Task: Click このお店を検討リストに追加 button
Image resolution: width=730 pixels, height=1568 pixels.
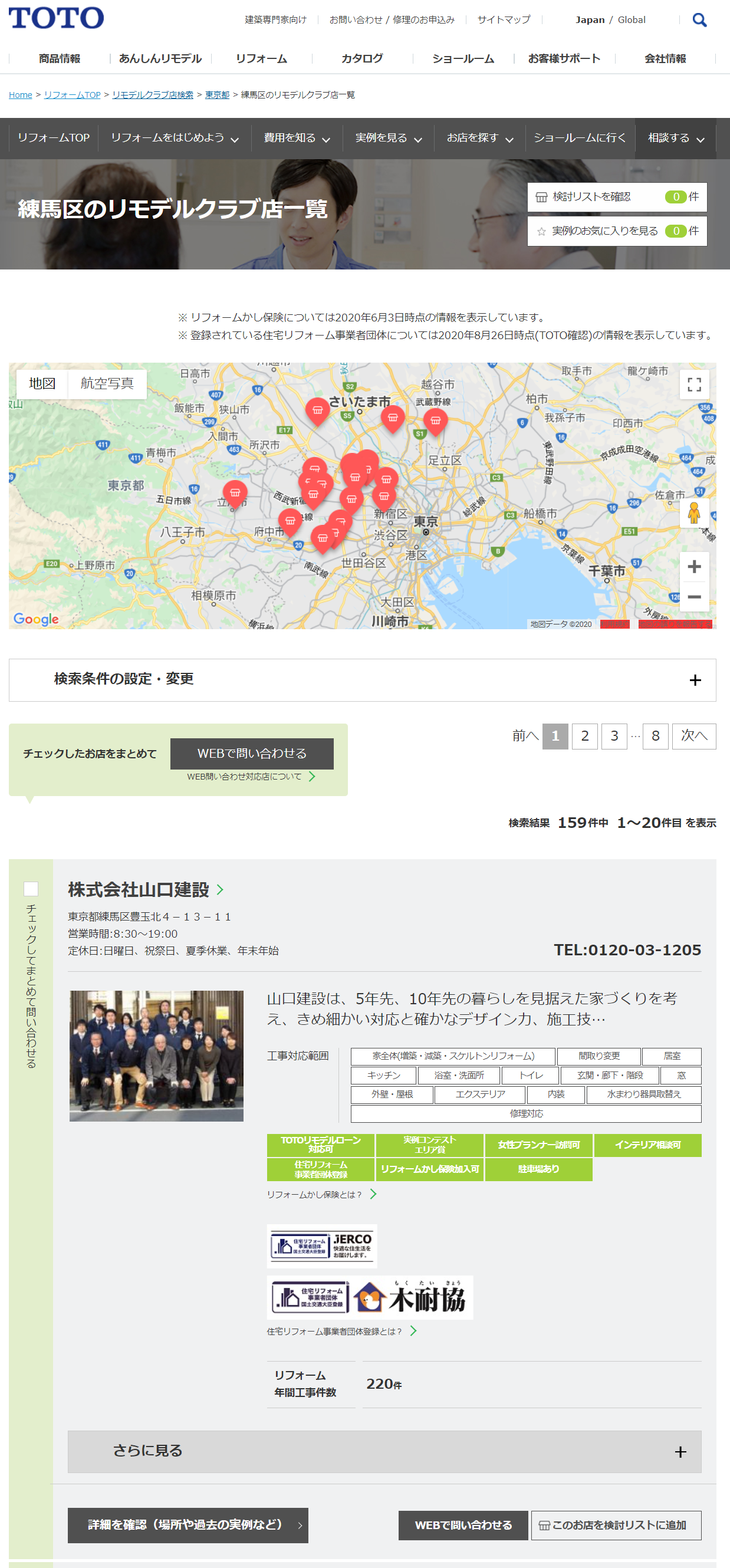Action: (616, 1526)
